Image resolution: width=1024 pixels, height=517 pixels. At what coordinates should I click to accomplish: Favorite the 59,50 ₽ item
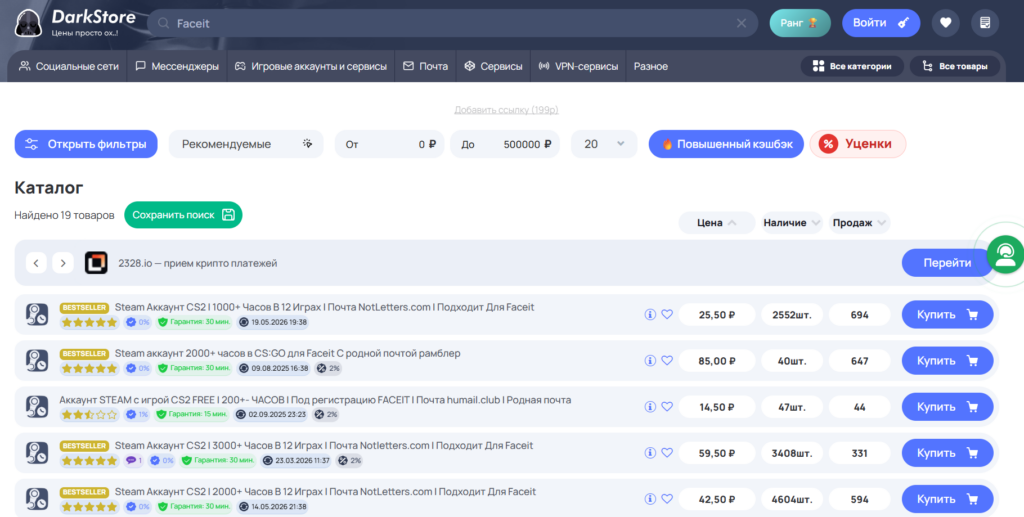coord(667,453)
